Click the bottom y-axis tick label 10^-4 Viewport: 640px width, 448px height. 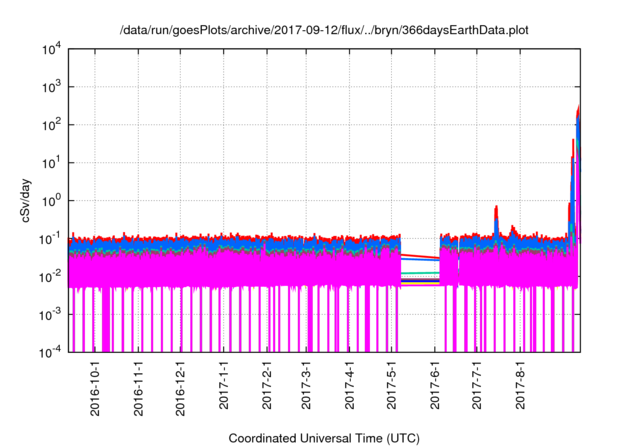coord(50,352)
